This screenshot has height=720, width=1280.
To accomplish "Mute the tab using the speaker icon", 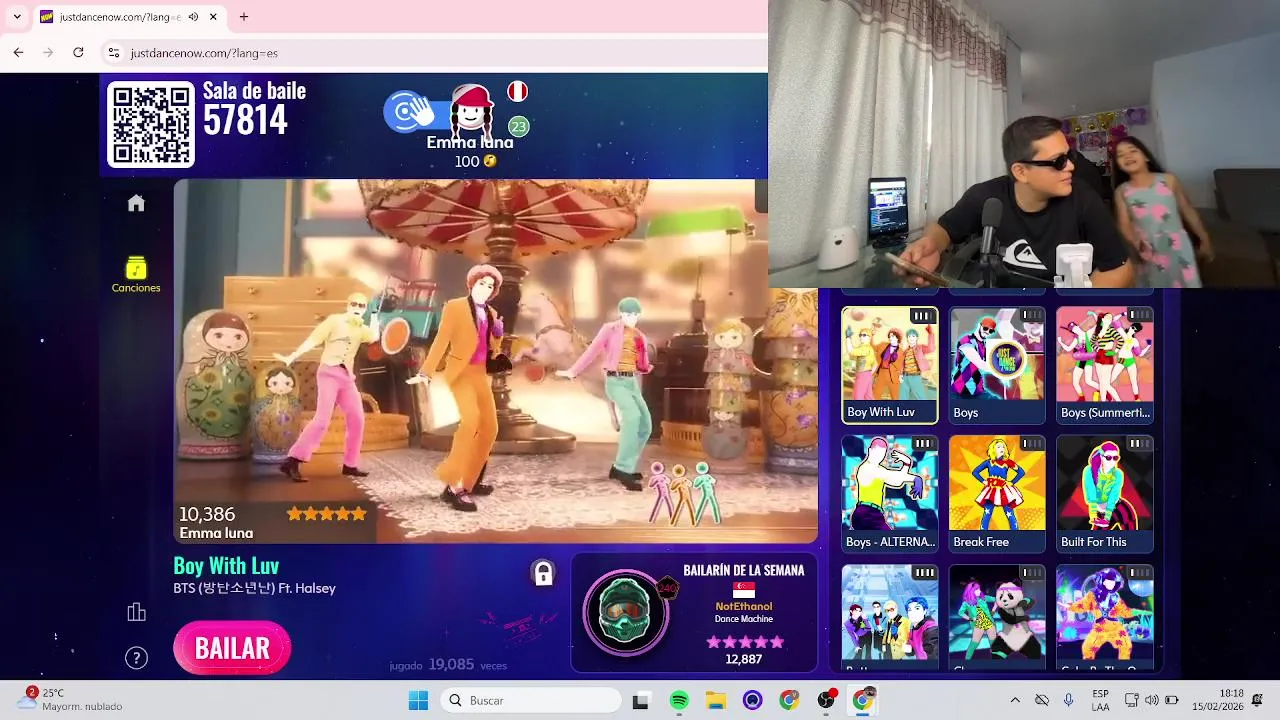I will (x=193, y=17).
